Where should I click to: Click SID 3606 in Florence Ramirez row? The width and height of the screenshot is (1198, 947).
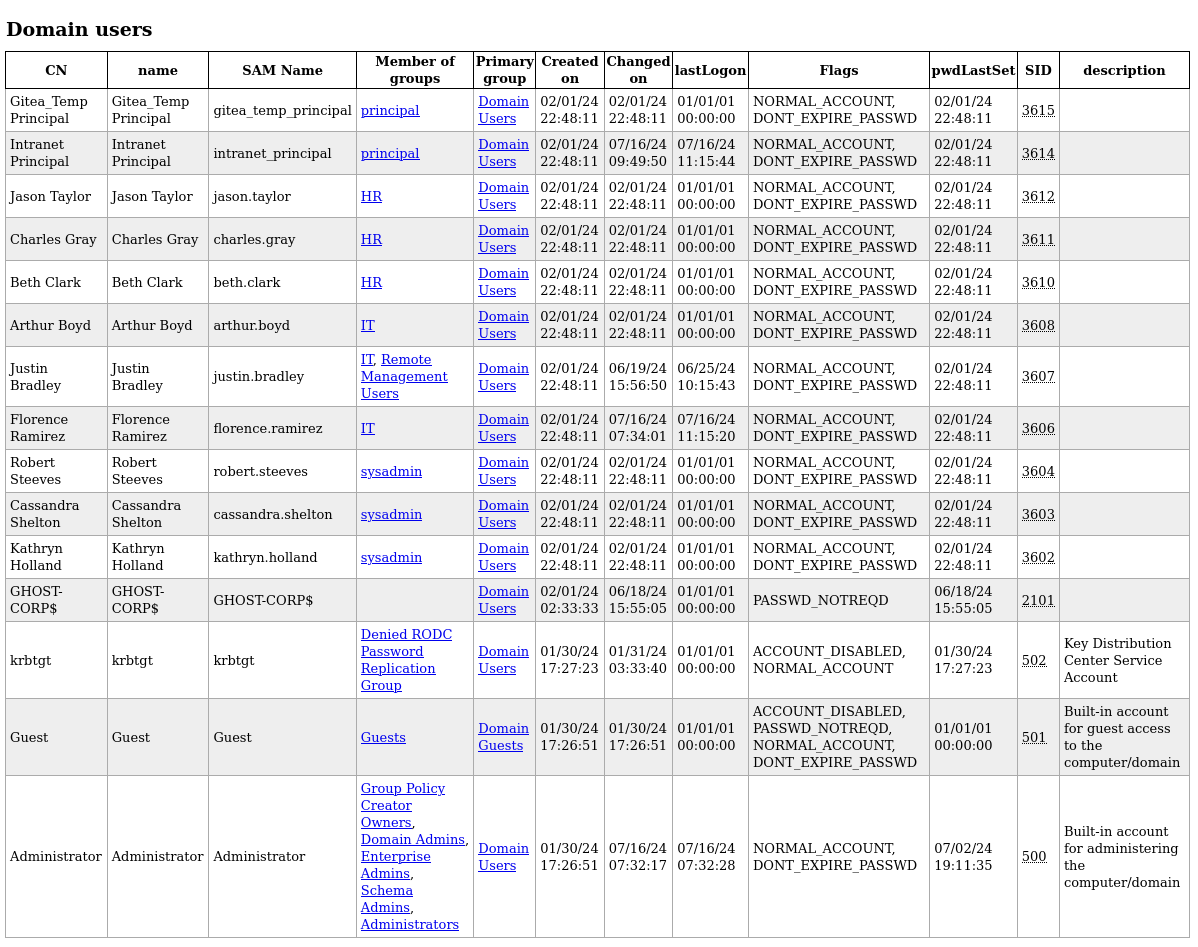pyautogui.click(x=1038, y=428)
